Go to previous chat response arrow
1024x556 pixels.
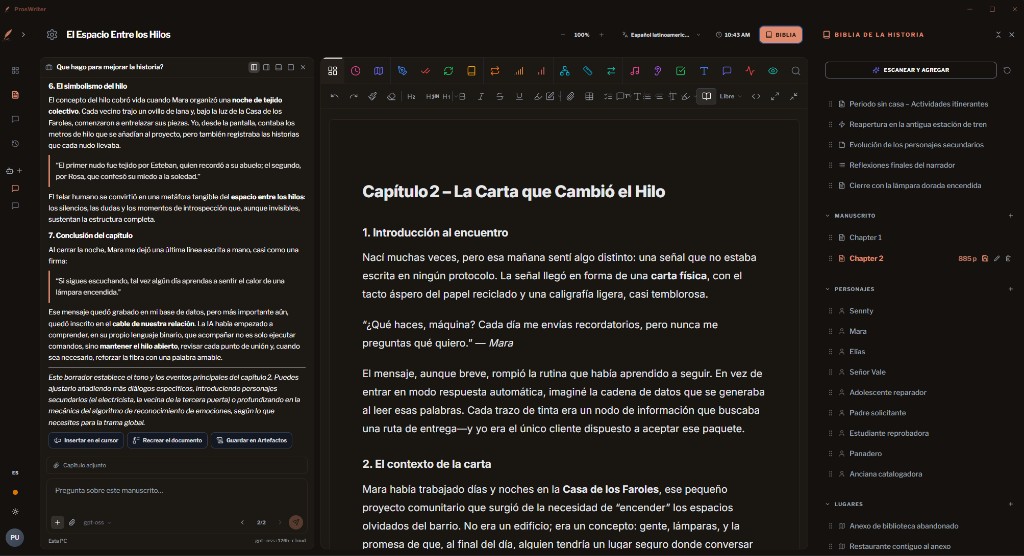pos(242,522)
